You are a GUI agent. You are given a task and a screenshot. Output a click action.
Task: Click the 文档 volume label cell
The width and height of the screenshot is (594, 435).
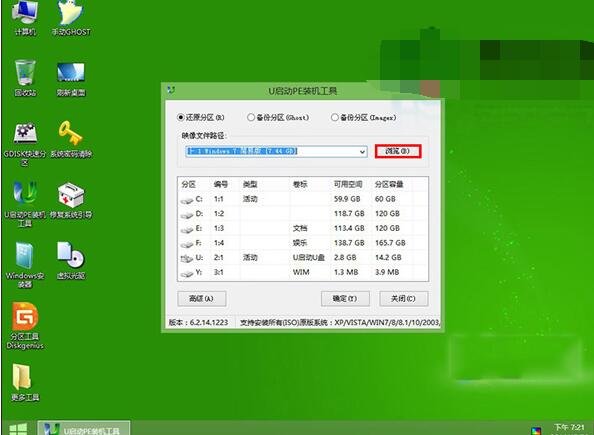300,228
